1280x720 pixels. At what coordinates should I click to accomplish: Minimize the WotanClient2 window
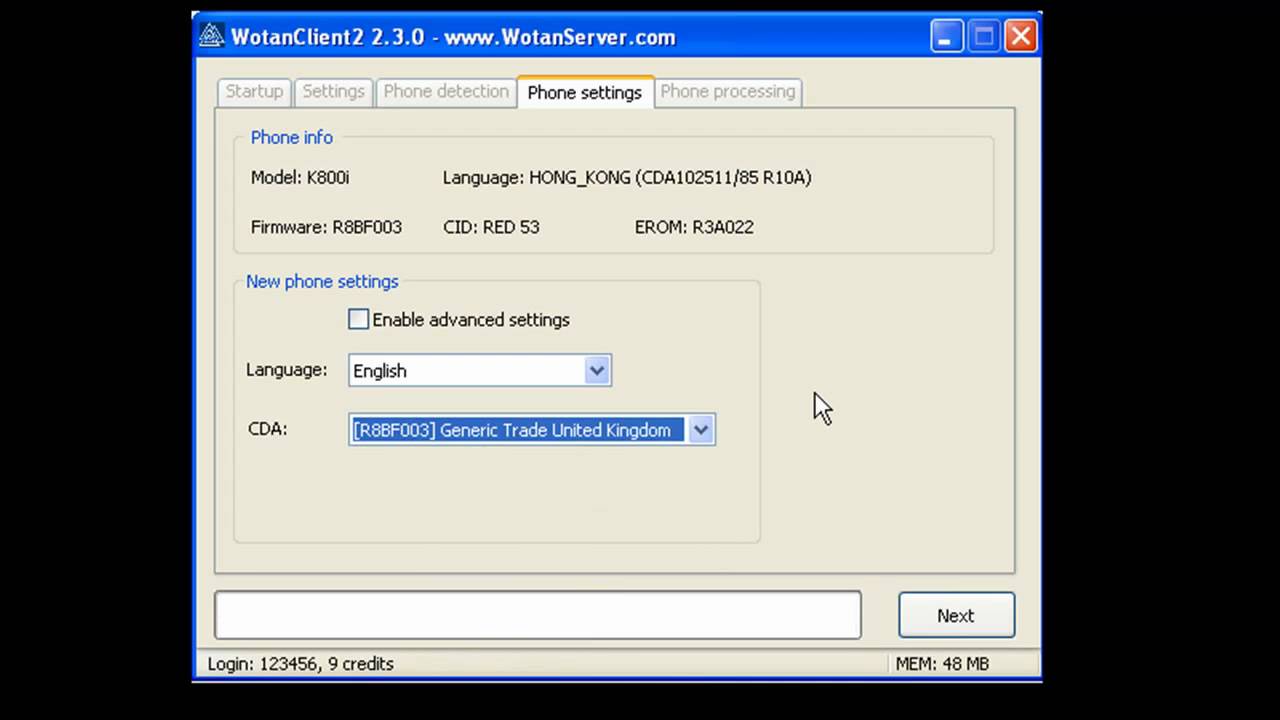[x=946, y=37]
